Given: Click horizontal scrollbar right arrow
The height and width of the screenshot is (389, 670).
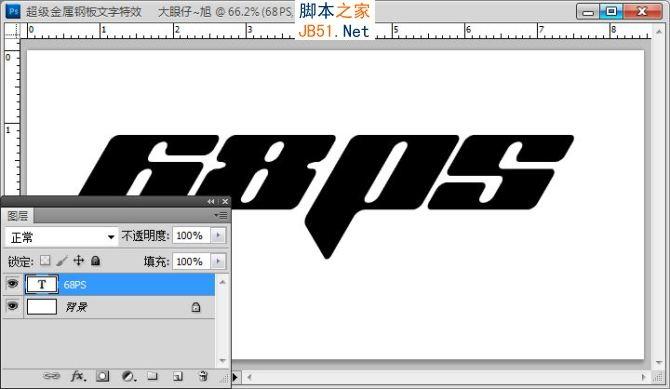Looking at the screenshot, I should click(x=644, y=377).
